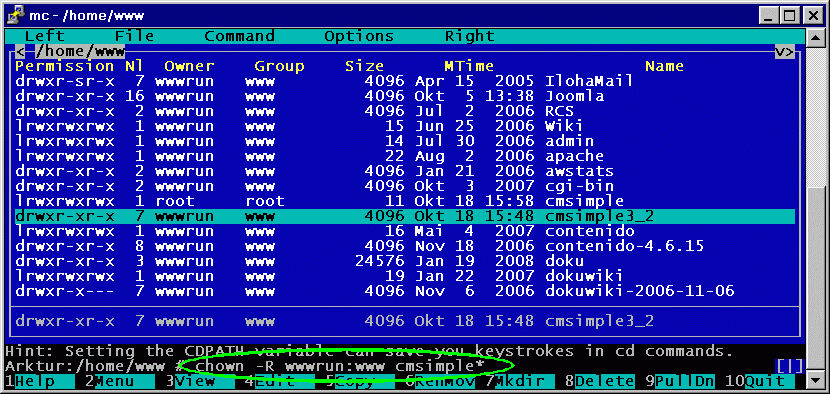Select the Joomla directory

(x=404, y=96)
